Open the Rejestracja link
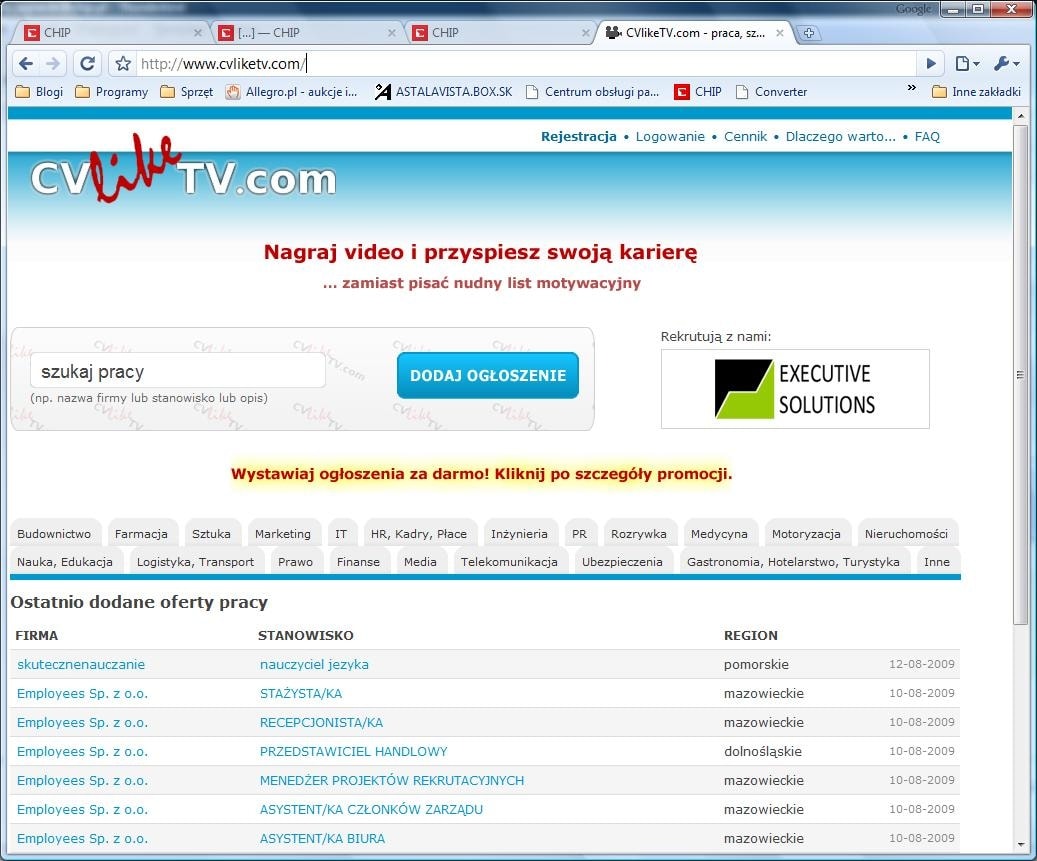Screen dimensions: 1037x861 579,136
